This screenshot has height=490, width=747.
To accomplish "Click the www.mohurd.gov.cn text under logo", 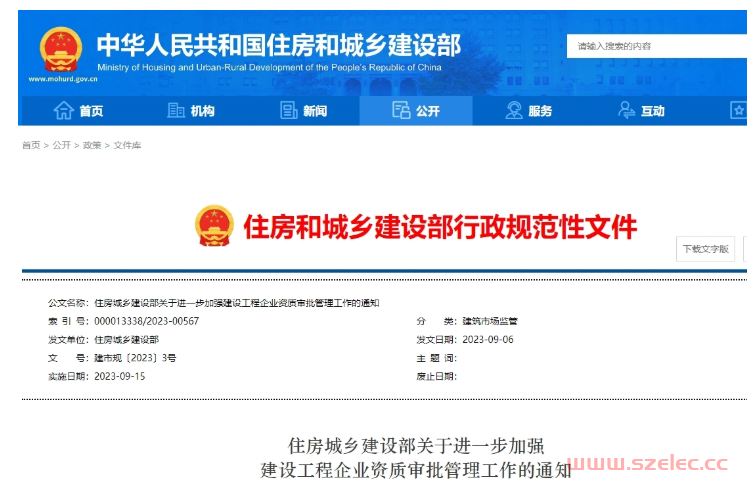I will 63,79.
